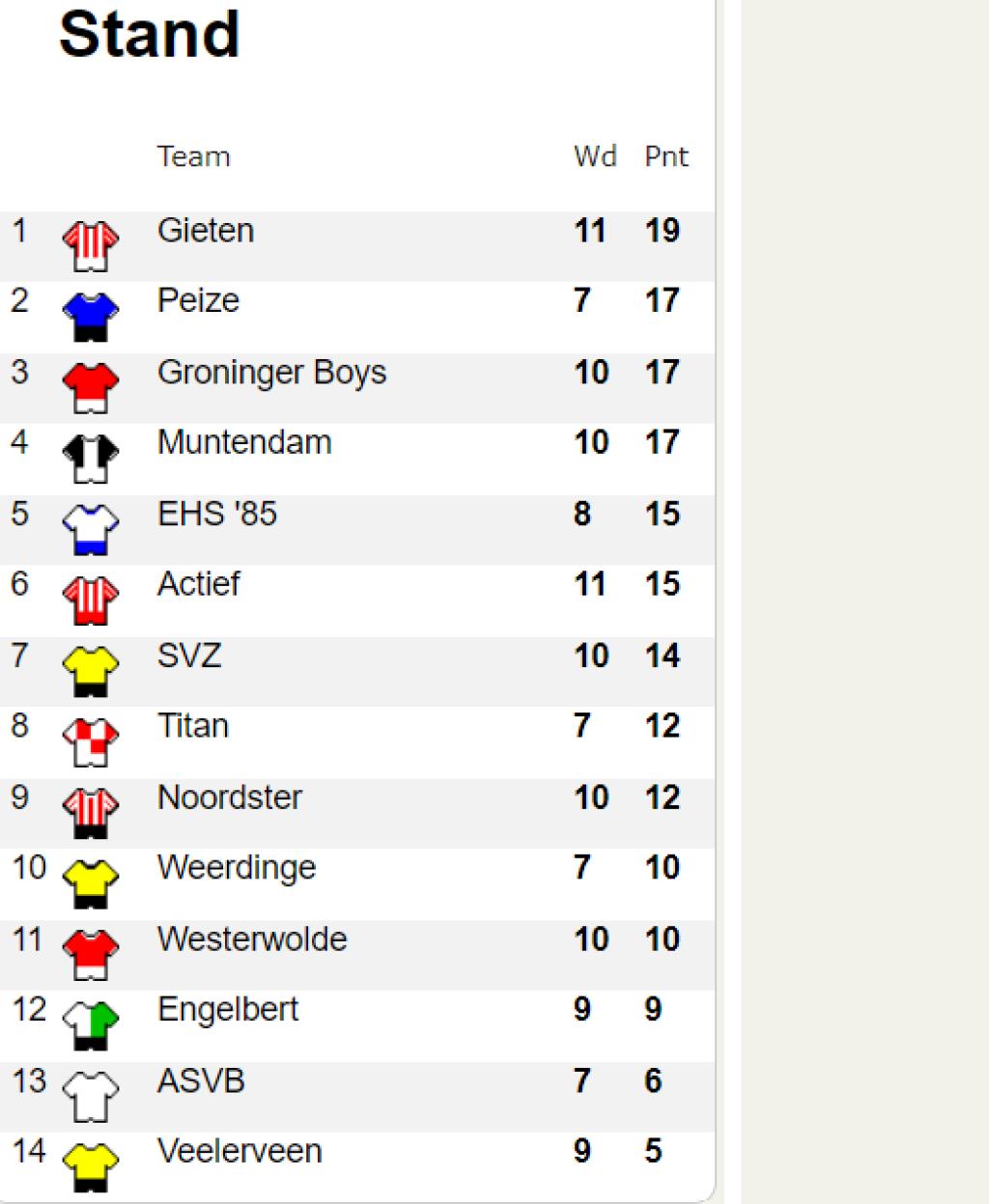Click the ASVB plain white shirt icon
This screenshot has width=989, height=1204.
click(x=91, y=1096)
